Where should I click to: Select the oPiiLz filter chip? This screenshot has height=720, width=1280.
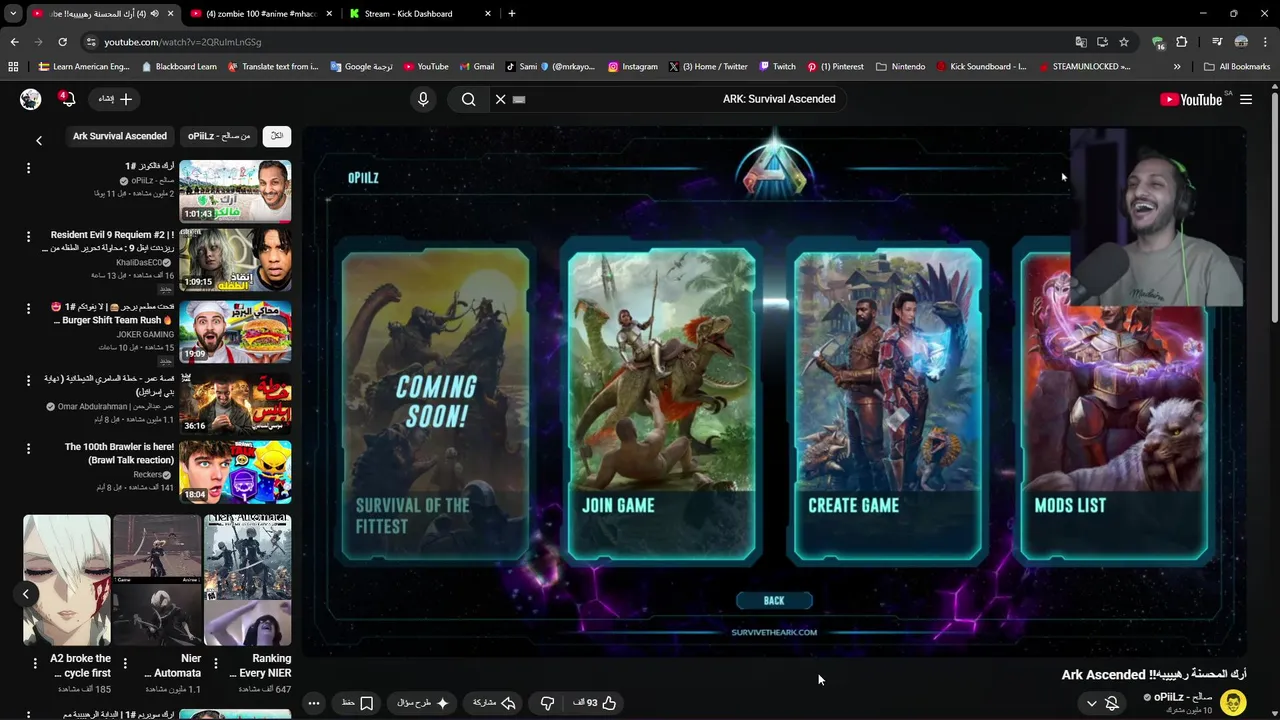click(219, 136)
